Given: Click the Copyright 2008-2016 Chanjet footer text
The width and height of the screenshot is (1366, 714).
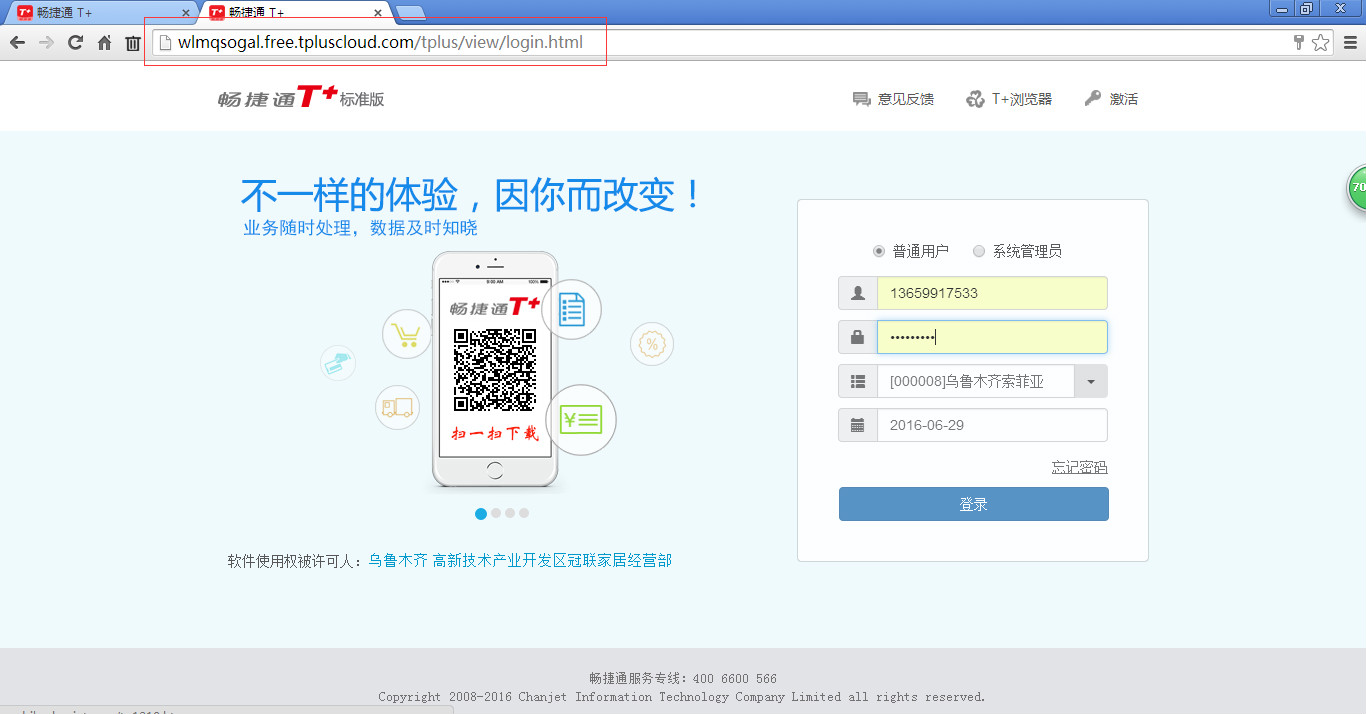Looking at the screenshot, I should 682,697.
